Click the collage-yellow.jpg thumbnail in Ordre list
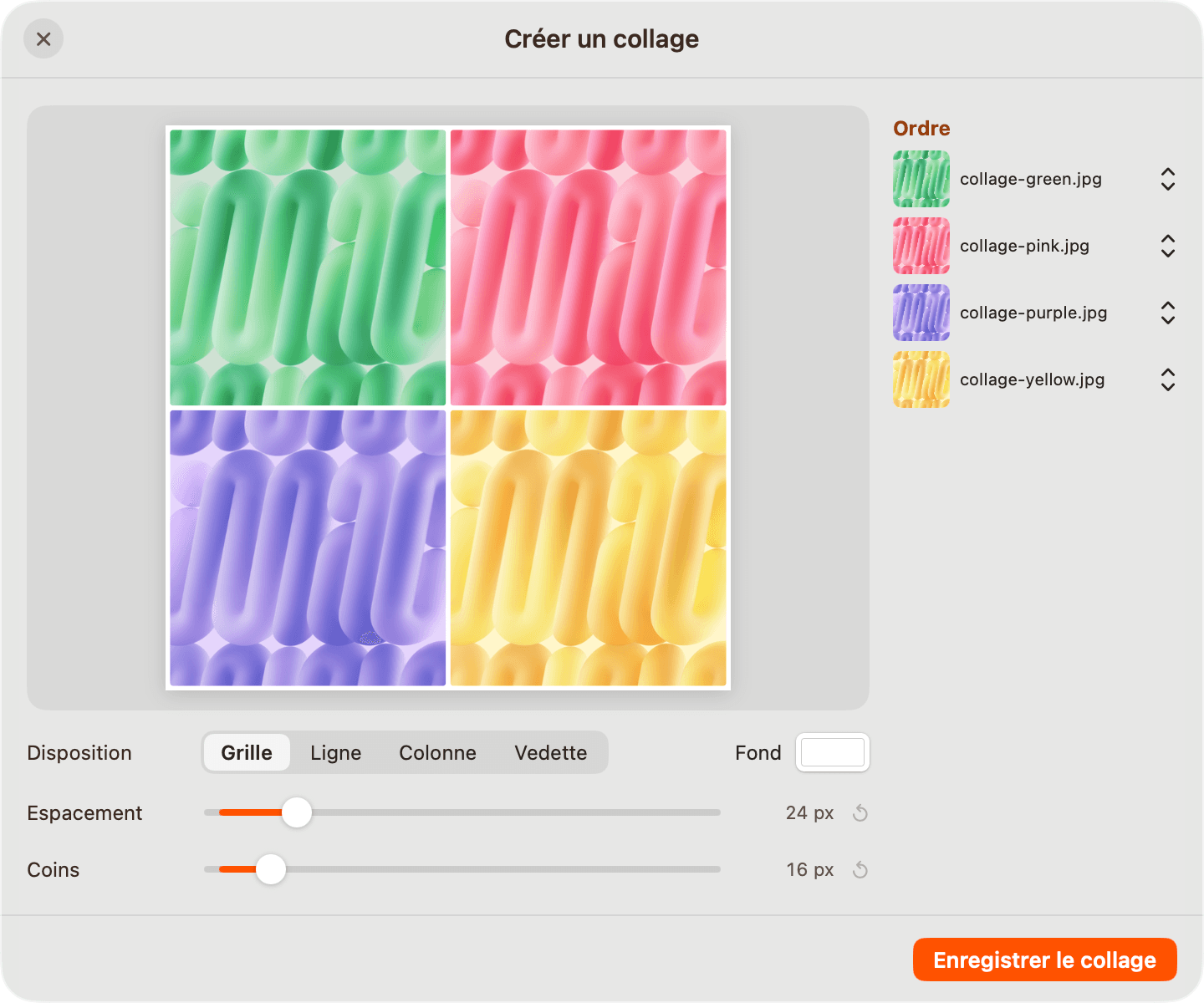Image resolution: width=1204 pixels, height=1003 pixels. tap(921, 379)
